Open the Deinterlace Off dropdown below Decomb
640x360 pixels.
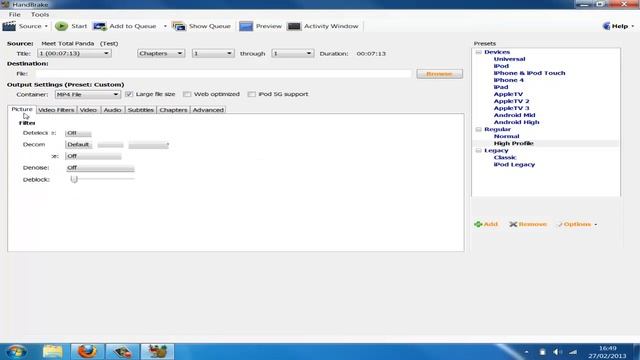coord(93,156)
